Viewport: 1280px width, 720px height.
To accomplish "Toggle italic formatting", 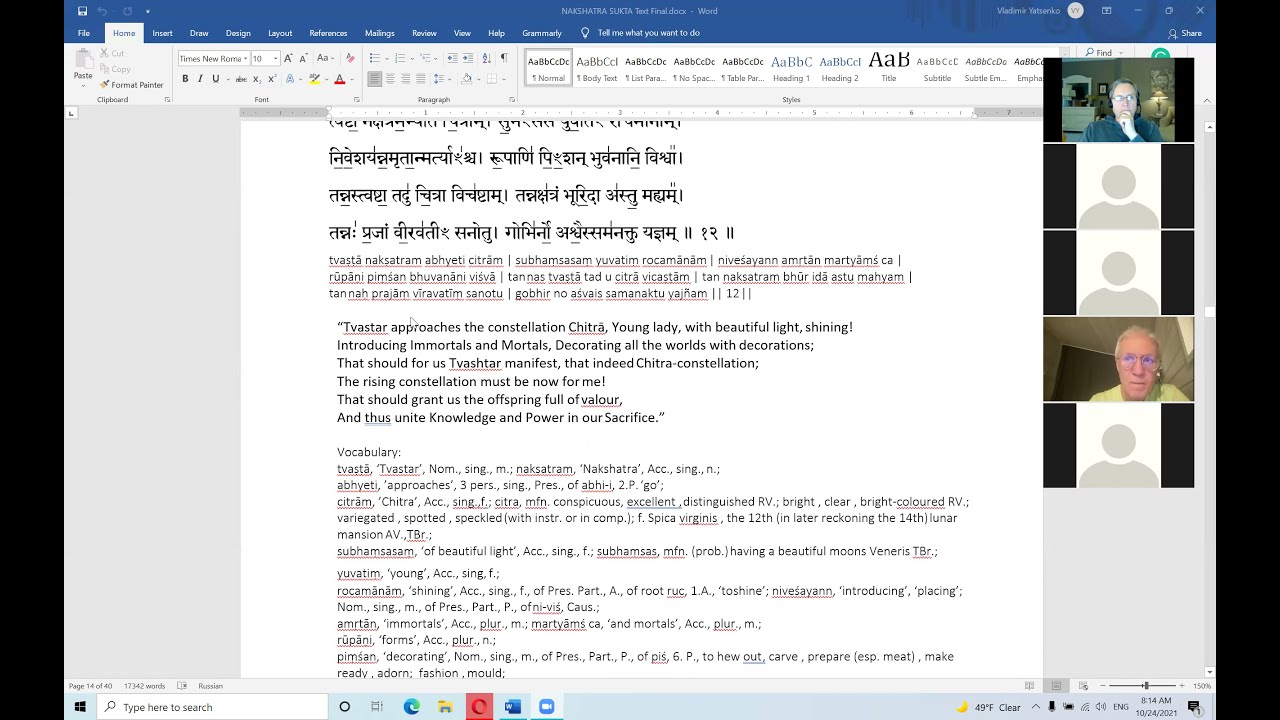I will point(200,79).
